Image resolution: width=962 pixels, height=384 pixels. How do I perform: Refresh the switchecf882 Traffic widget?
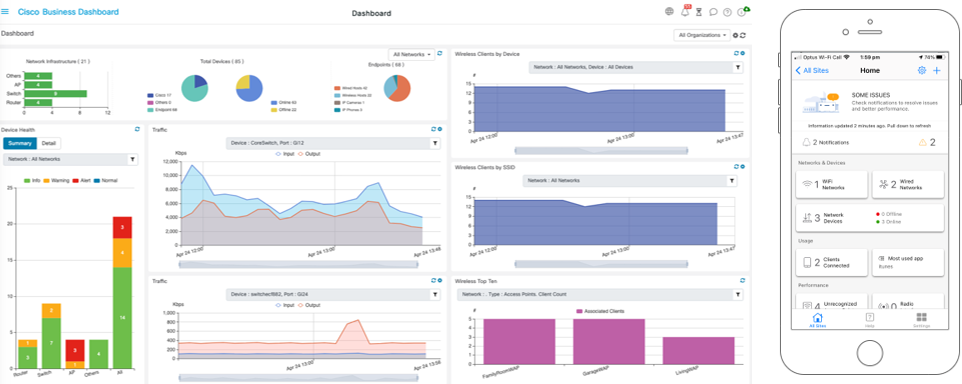[434, 280]
